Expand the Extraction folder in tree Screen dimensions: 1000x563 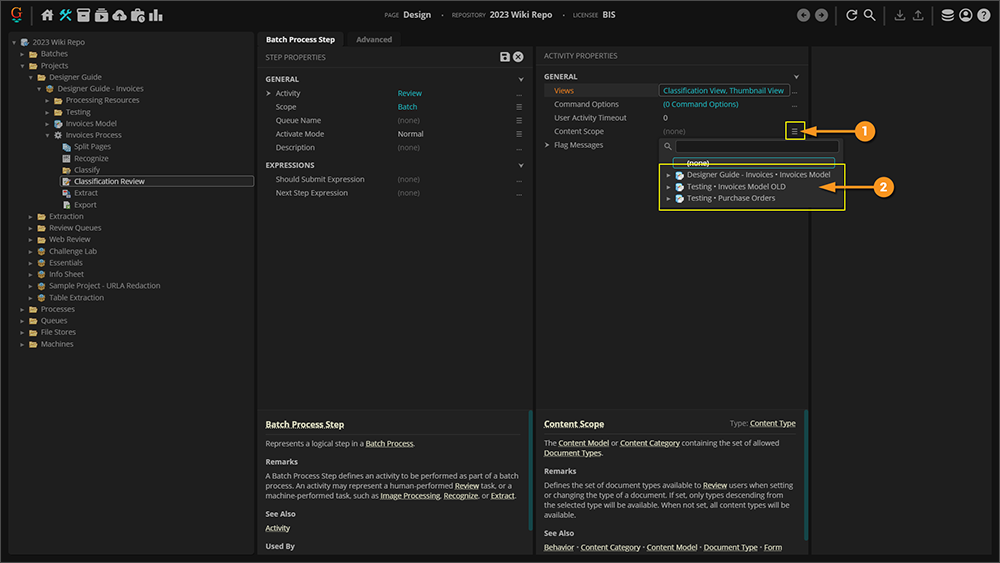click(32, 216)
